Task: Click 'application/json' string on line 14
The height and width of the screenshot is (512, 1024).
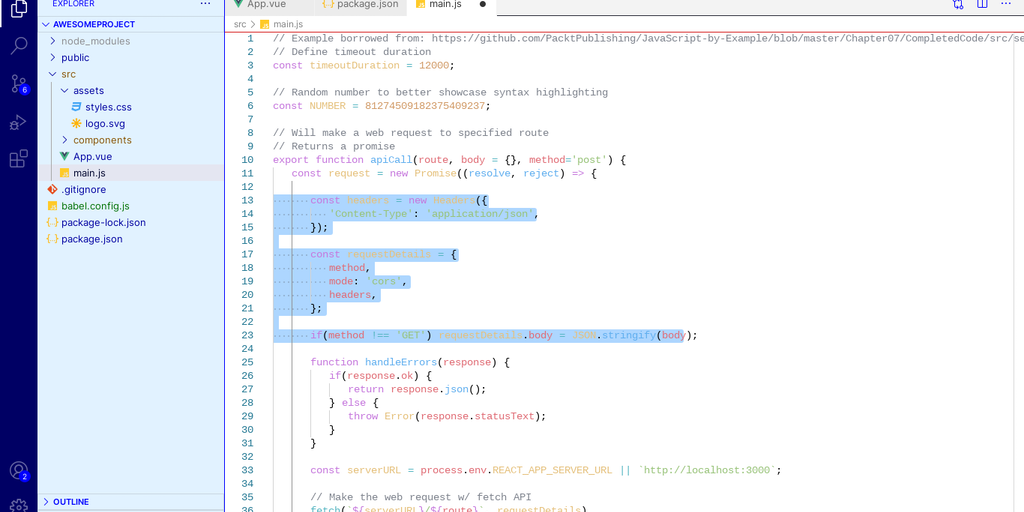Action: coord(481,214)
